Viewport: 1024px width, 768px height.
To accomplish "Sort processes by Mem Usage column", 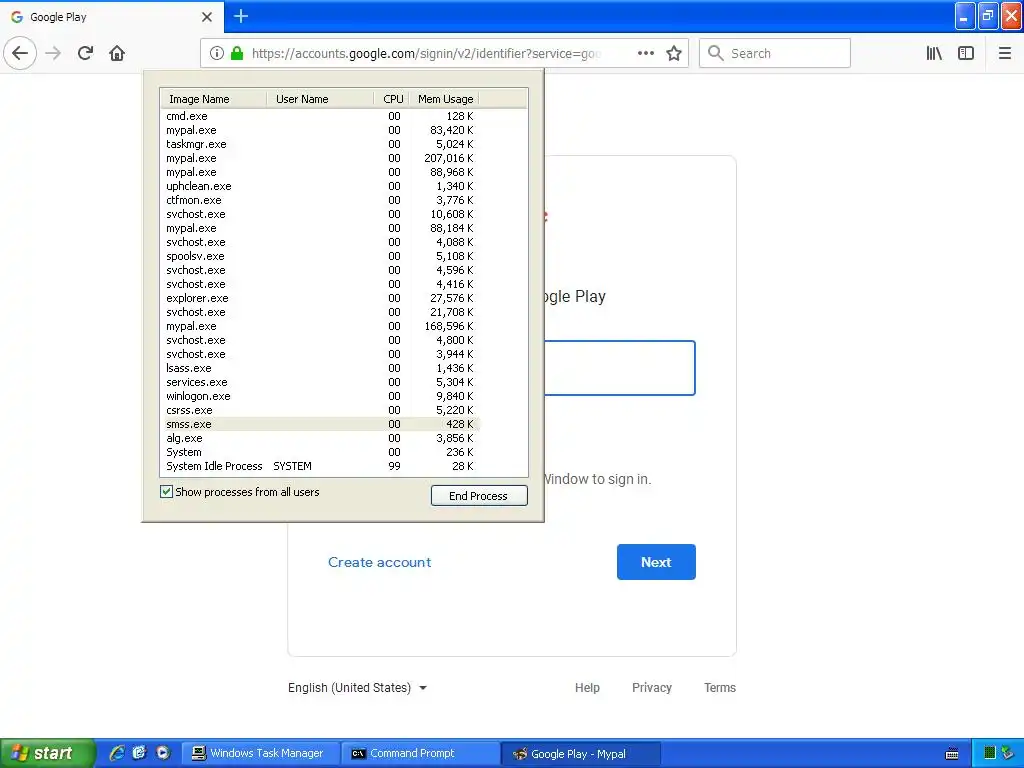I will tap(444, 99).
